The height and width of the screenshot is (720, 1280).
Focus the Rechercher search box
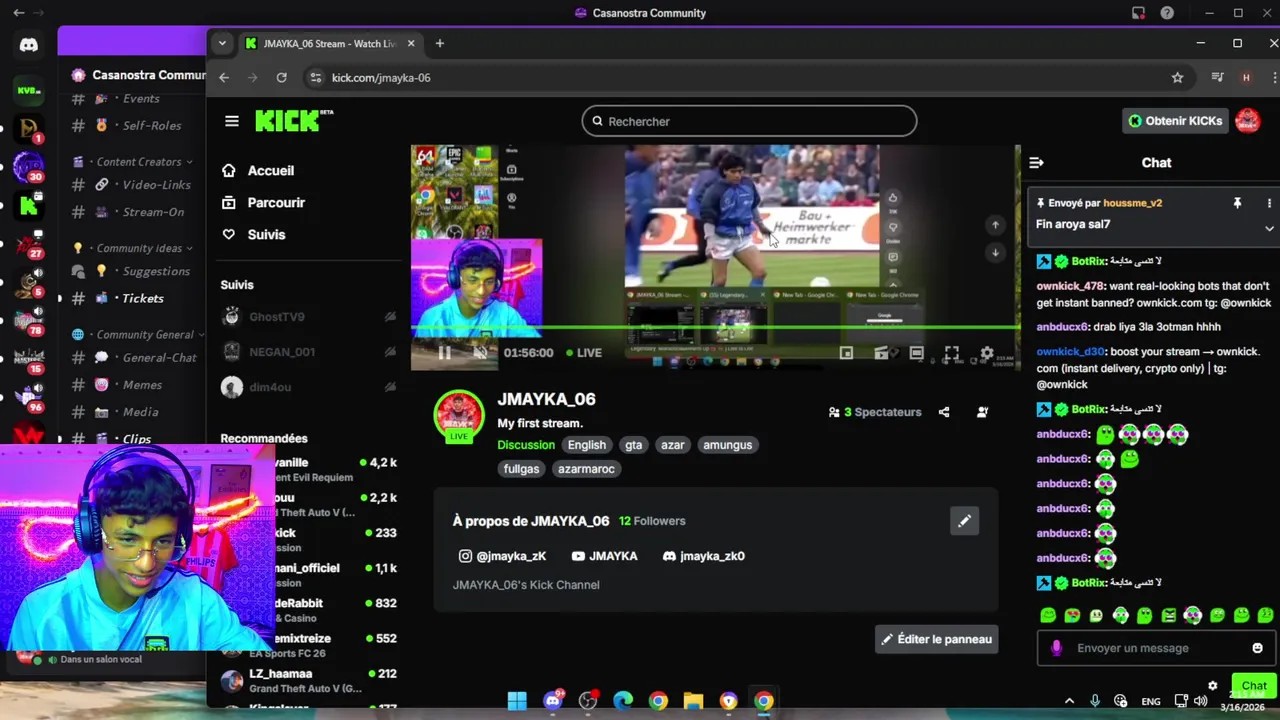coord(749,121)
